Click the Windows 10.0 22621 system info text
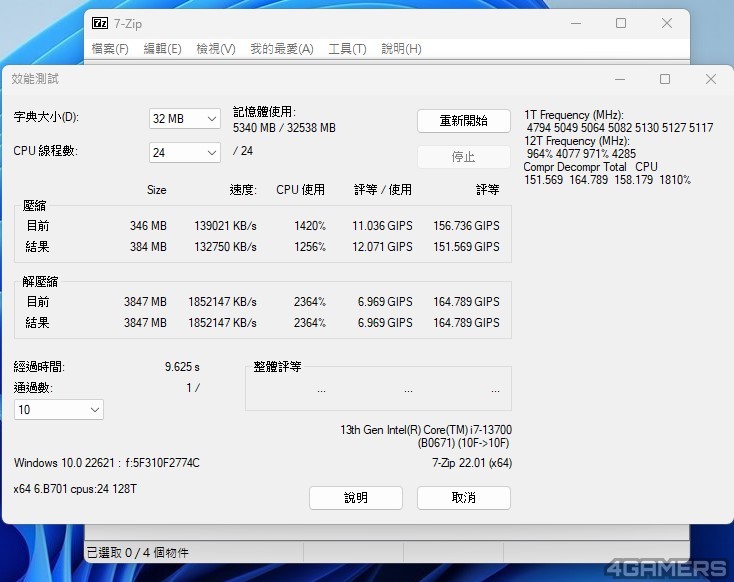This screenshot has height=582, width=734. (x=107, y=463)
